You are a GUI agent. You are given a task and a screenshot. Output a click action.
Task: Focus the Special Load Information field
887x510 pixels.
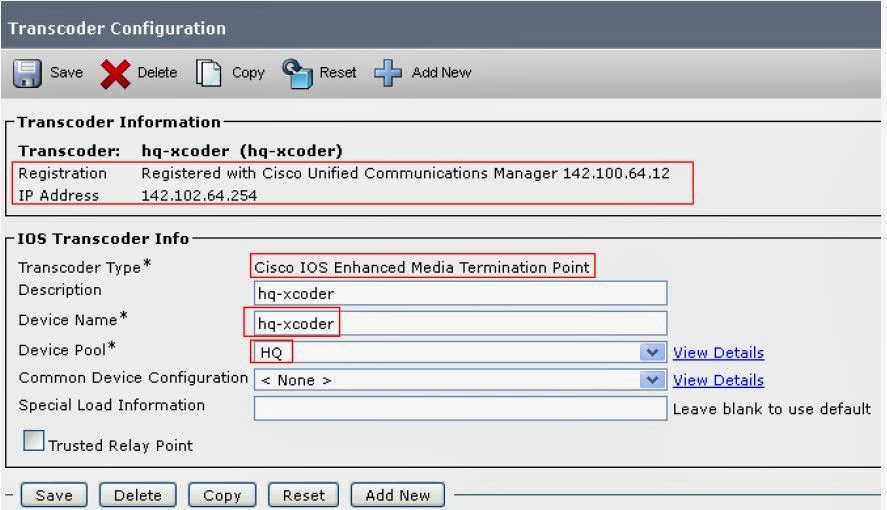(x=460, y=408)
